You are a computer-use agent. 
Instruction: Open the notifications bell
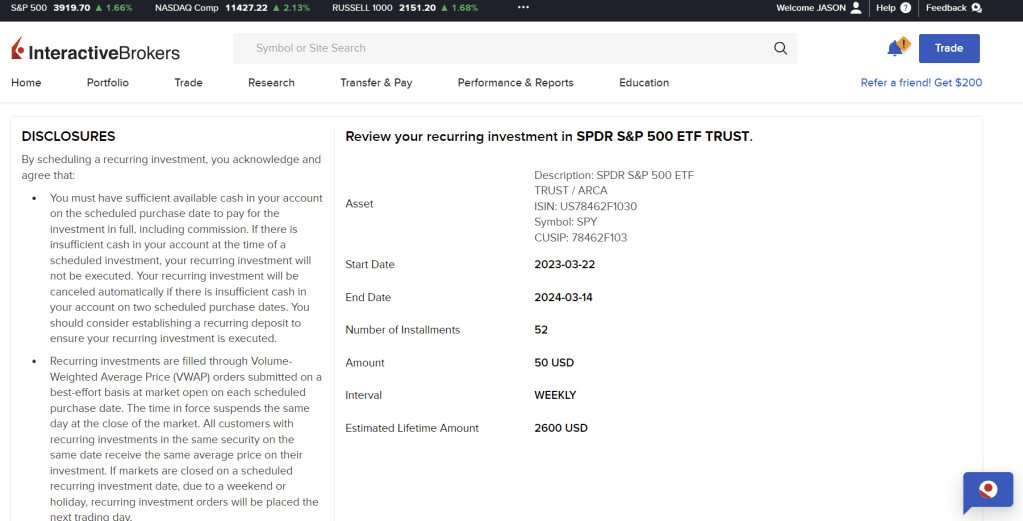coord(895,48)
